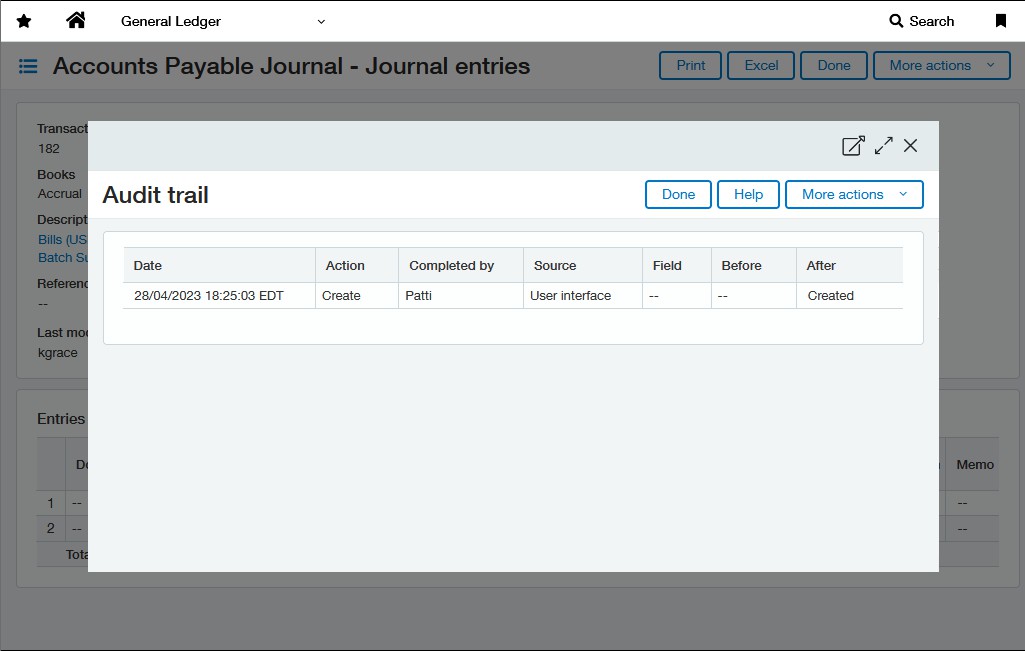The width and height of the screenshot is (1025, 651).
Task: Export with the Excel button
Action: pos(761,65)
